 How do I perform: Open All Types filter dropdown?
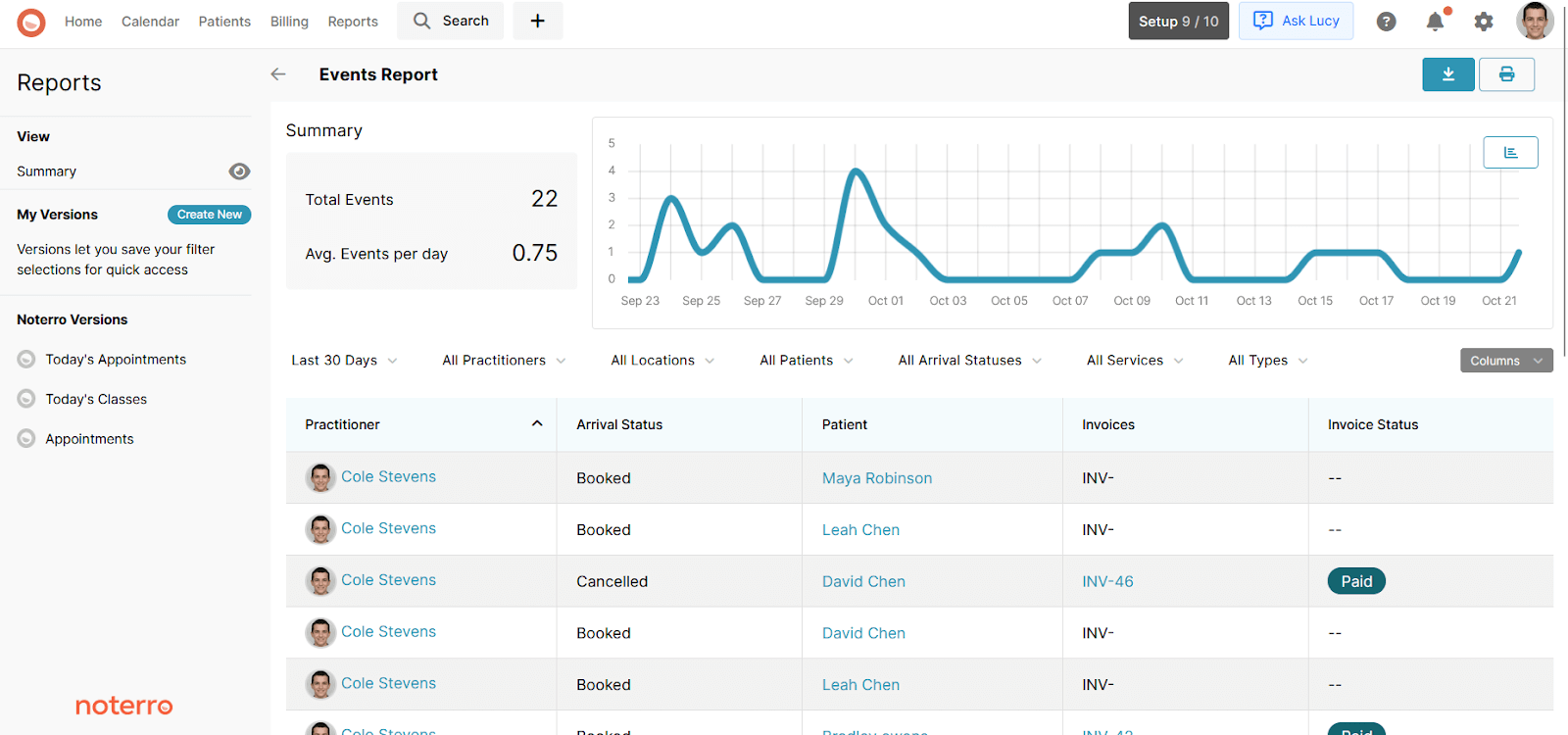(1268, 361)
